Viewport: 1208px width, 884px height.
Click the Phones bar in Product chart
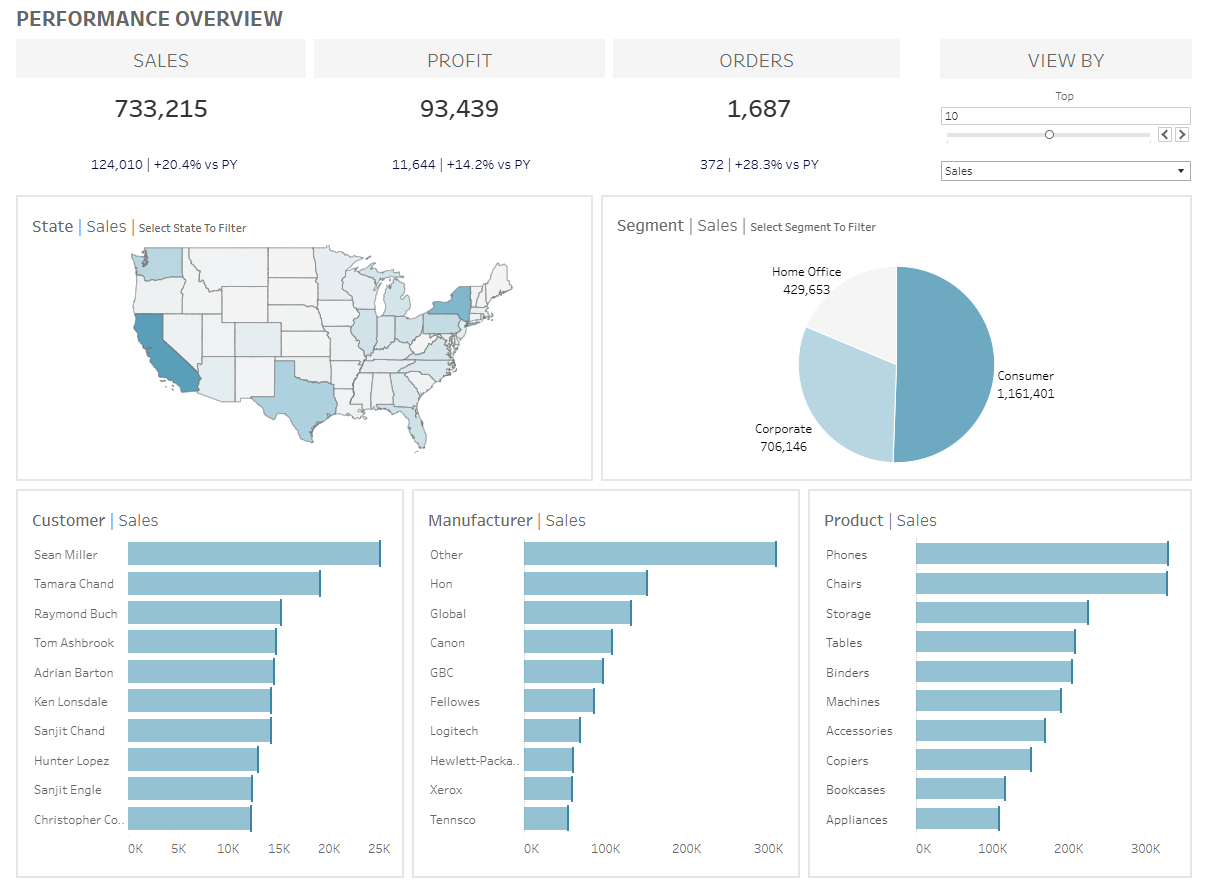tap(1040, 554)
